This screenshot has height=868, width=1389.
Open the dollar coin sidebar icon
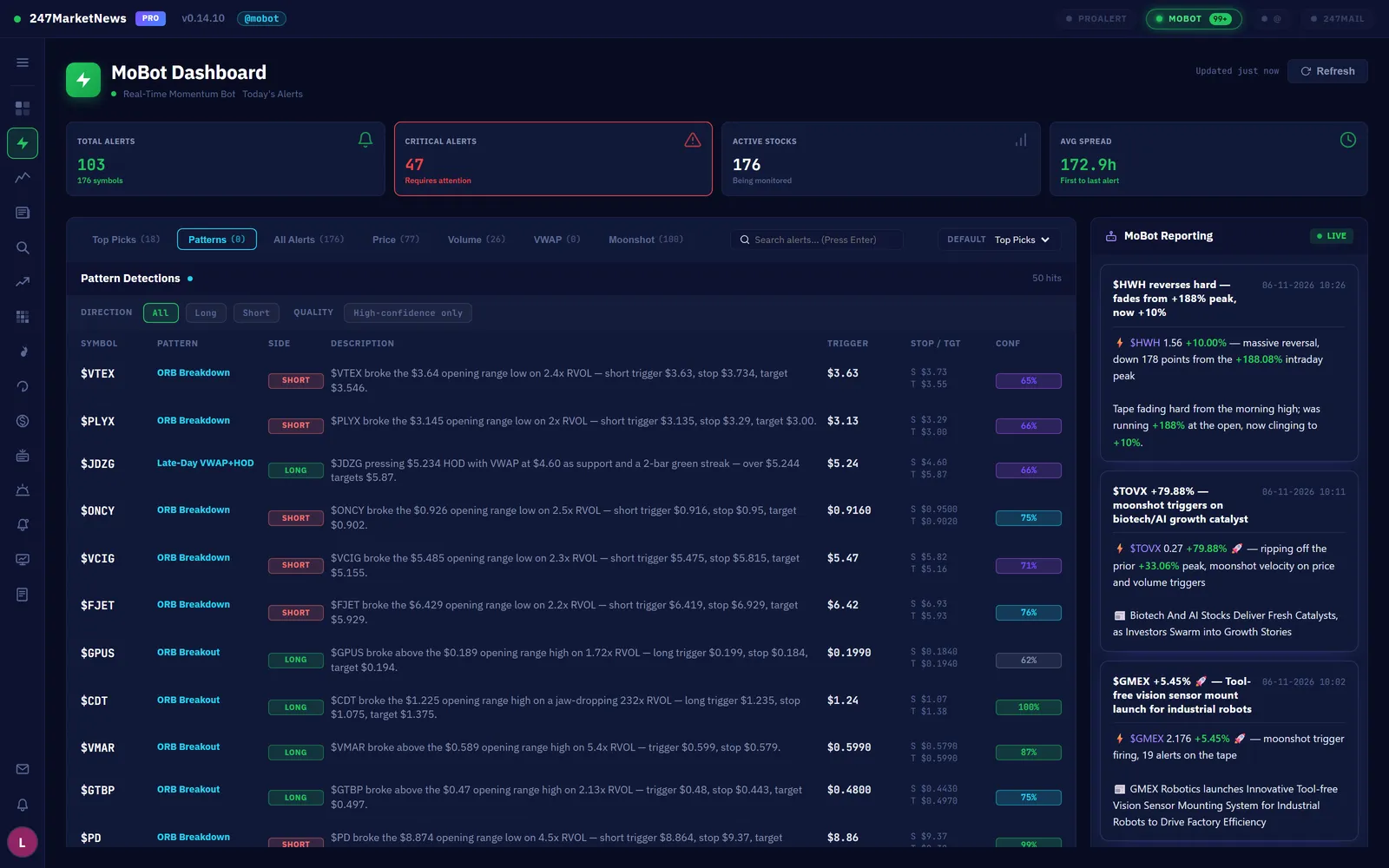(23, 421)
